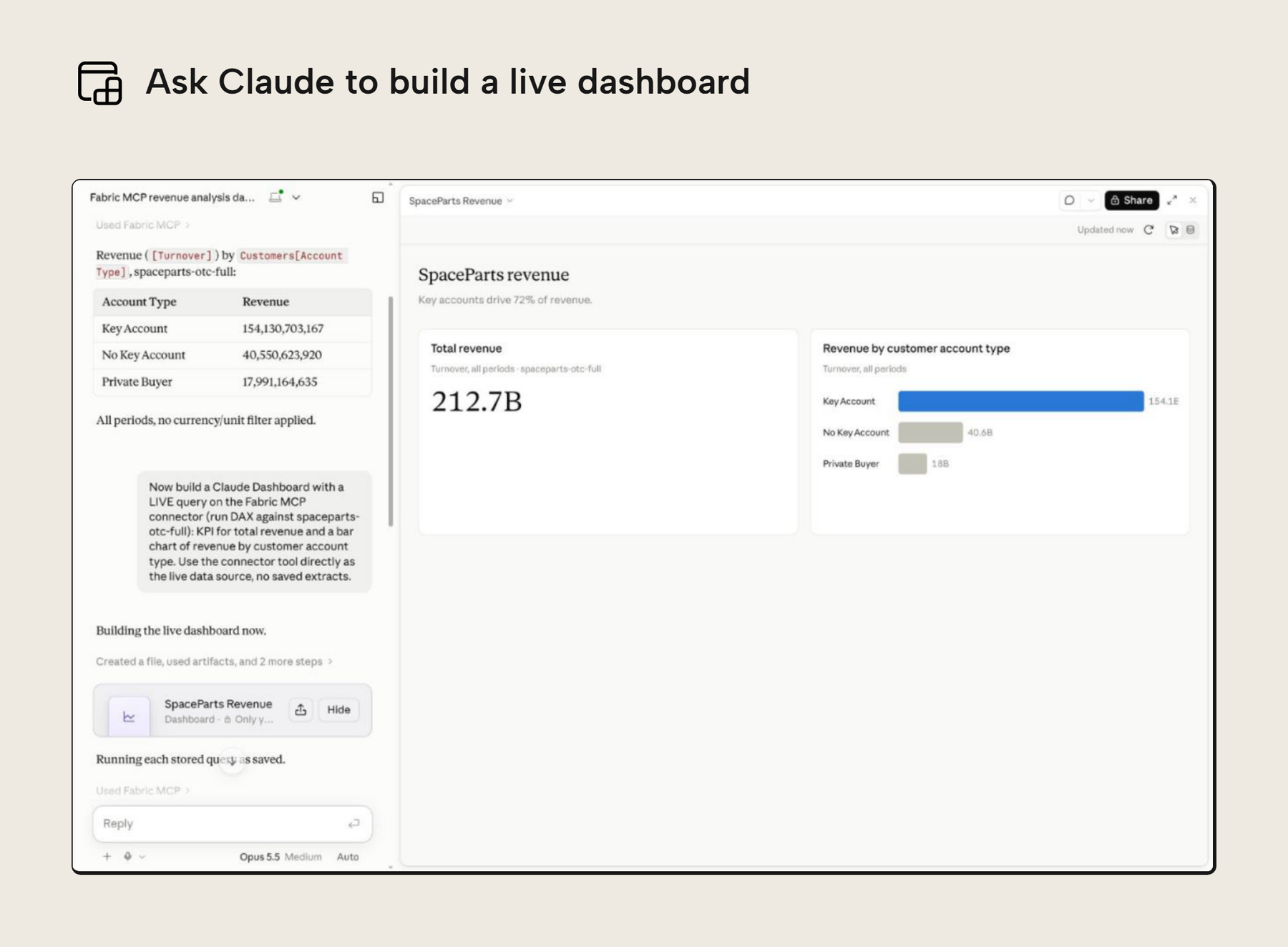Switch to the database data view toggle

pyautogui.click(x=1191, y=230)
